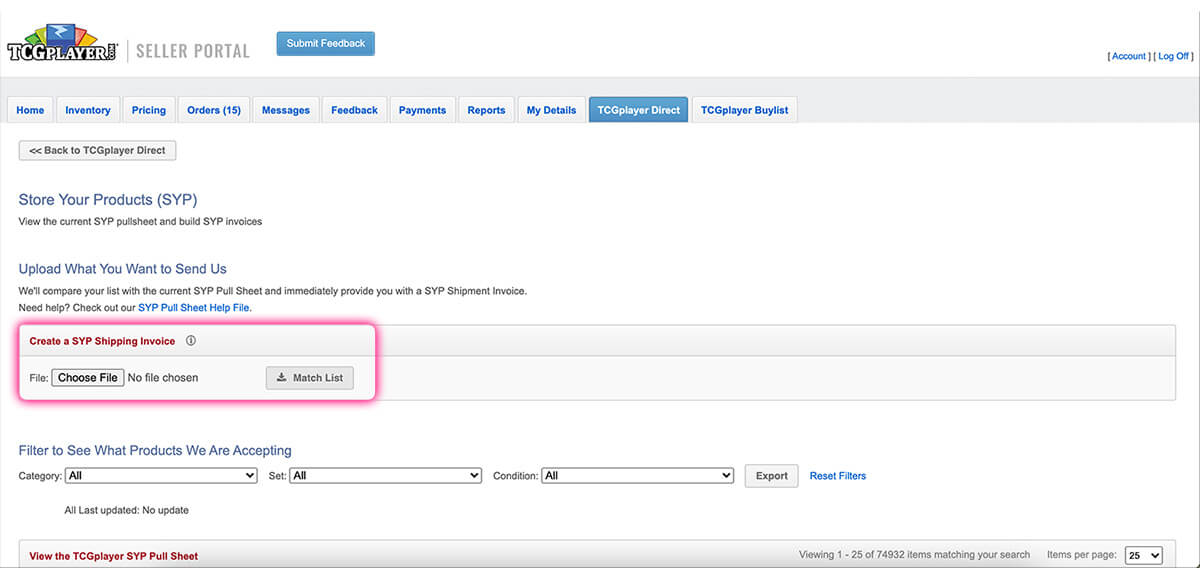1200x570 pixels.
Task: Open the TCGplayer Buylist tab
Action: coord(745,110)
